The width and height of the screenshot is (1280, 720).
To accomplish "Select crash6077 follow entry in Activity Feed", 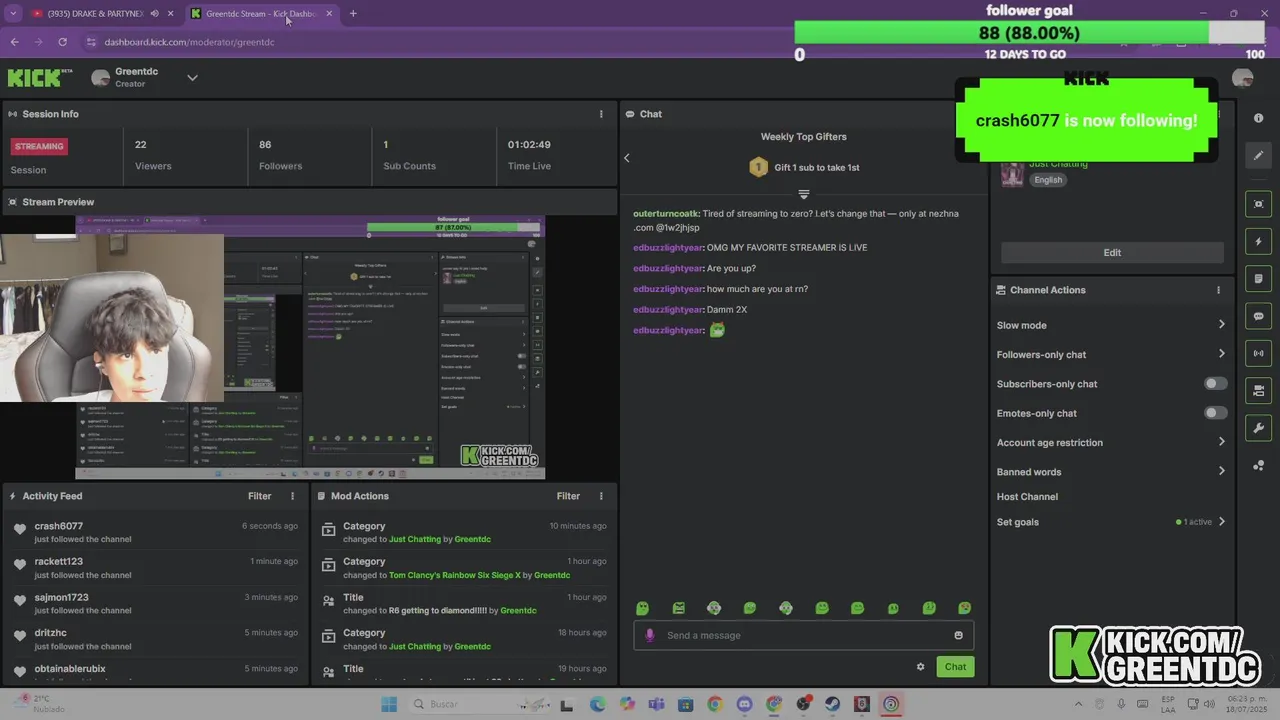I will point(156,532).
